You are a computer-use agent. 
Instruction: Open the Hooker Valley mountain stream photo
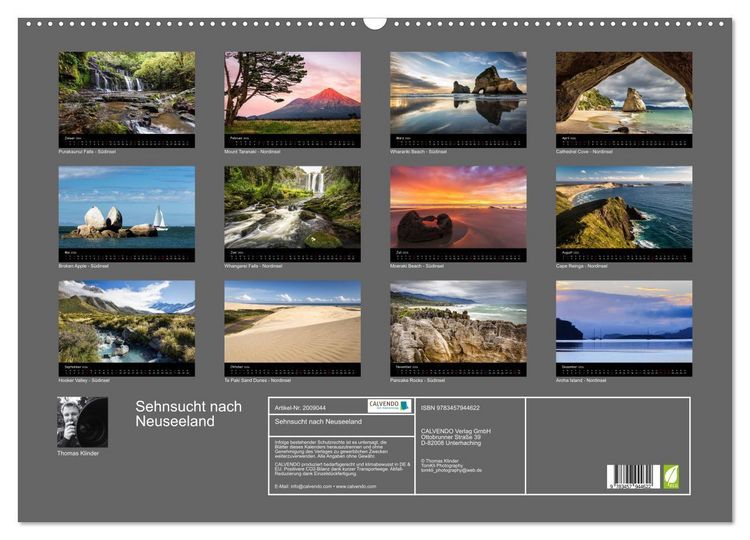click(x=127, y=321)
